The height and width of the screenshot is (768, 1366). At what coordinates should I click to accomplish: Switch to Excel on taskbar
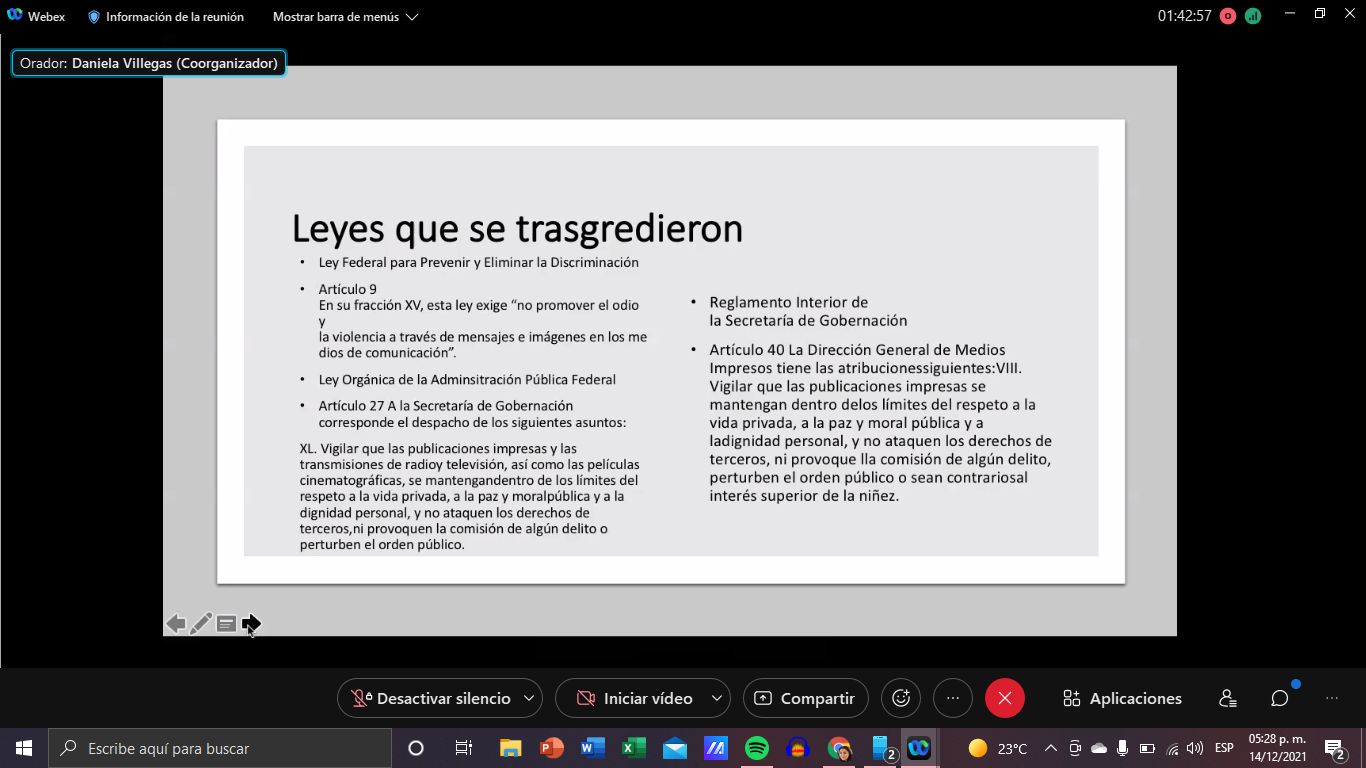click(x=634, y=748)
